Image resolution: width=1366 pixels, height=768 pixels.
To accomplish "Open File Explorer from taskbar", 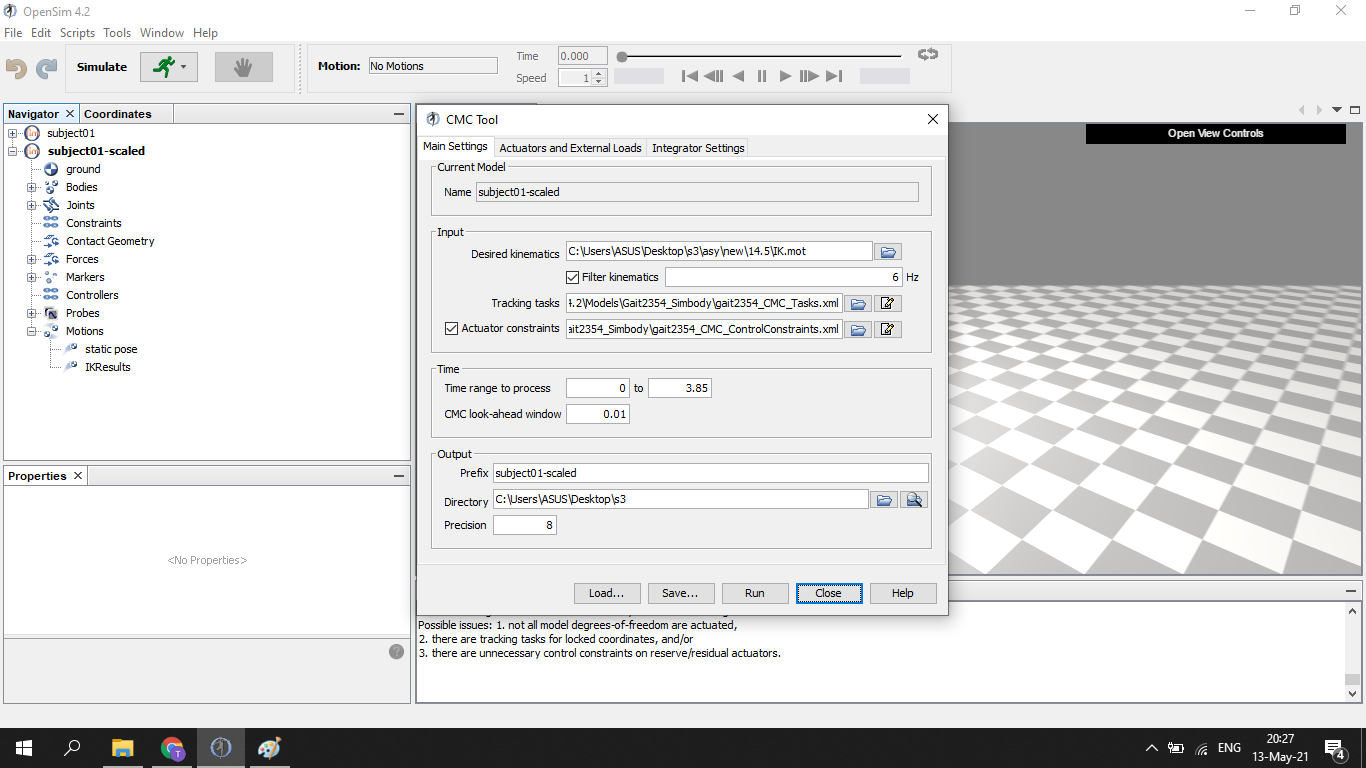I will pyautogui.click(x=122, y=748).
